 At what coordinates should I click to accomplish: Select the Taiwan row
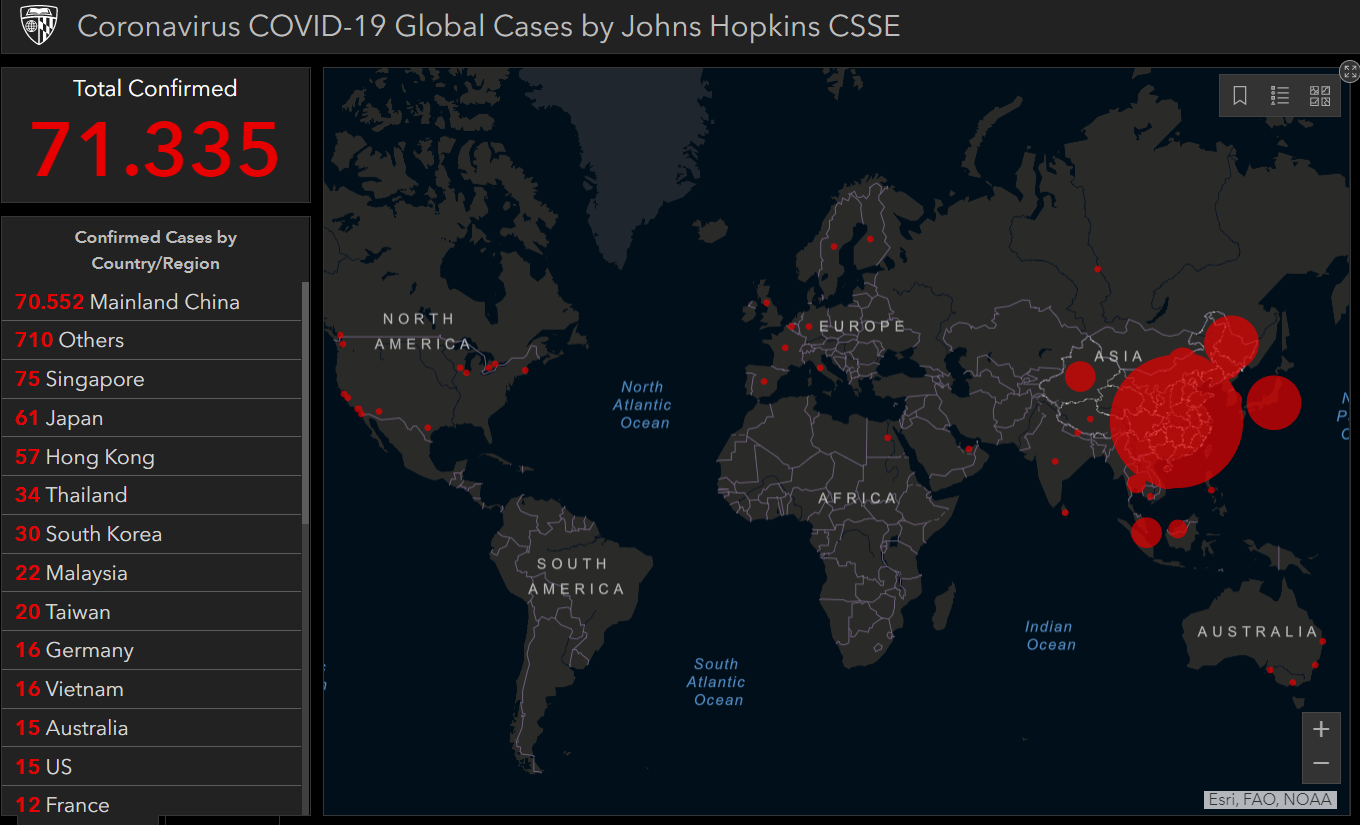(152, 612)
